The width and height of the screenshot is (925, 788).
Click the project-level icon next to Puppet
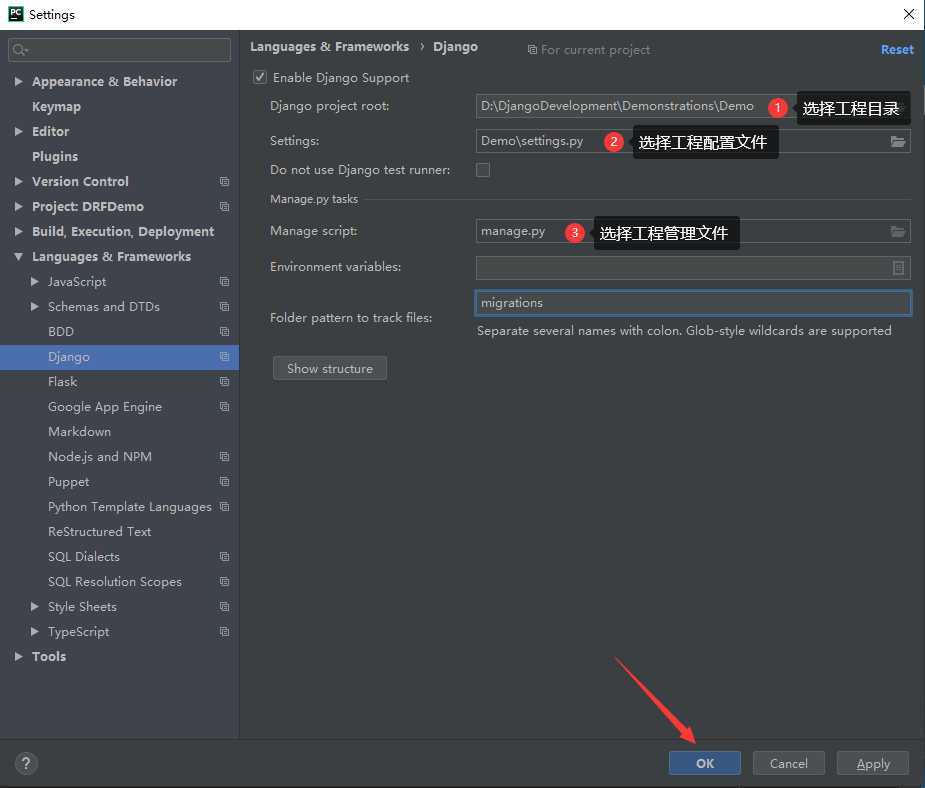coord(224,481)
